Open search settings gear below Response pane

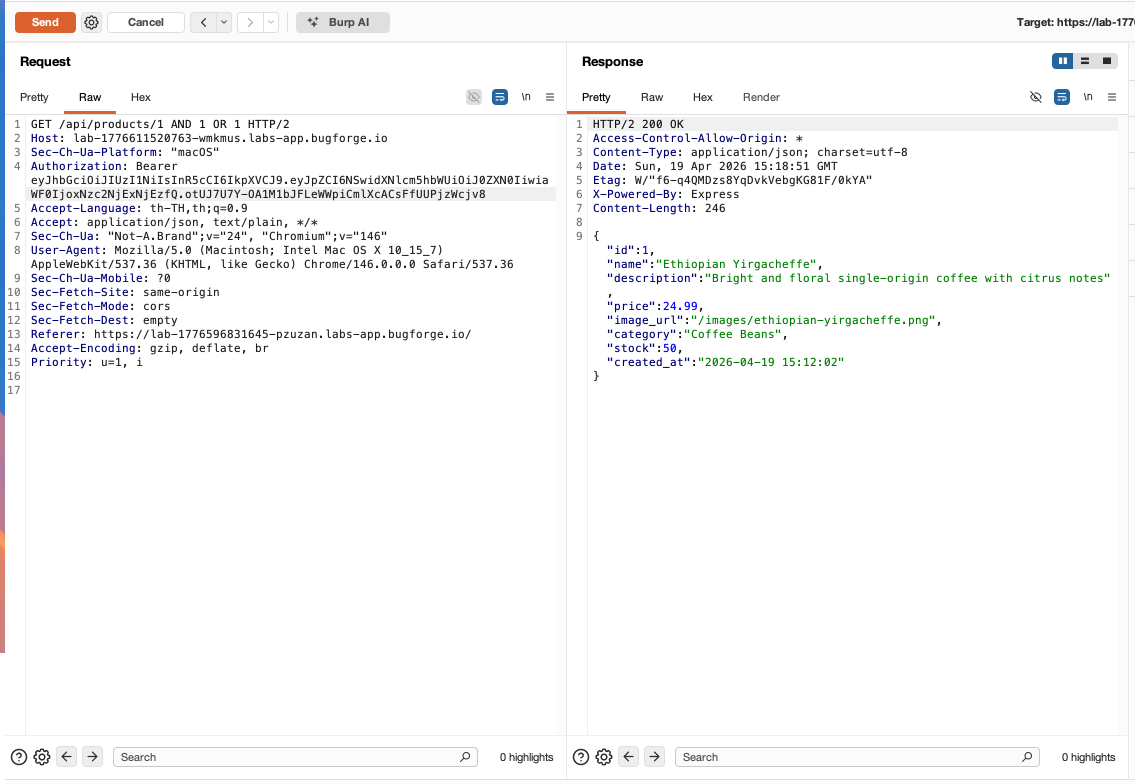(604, 757)
